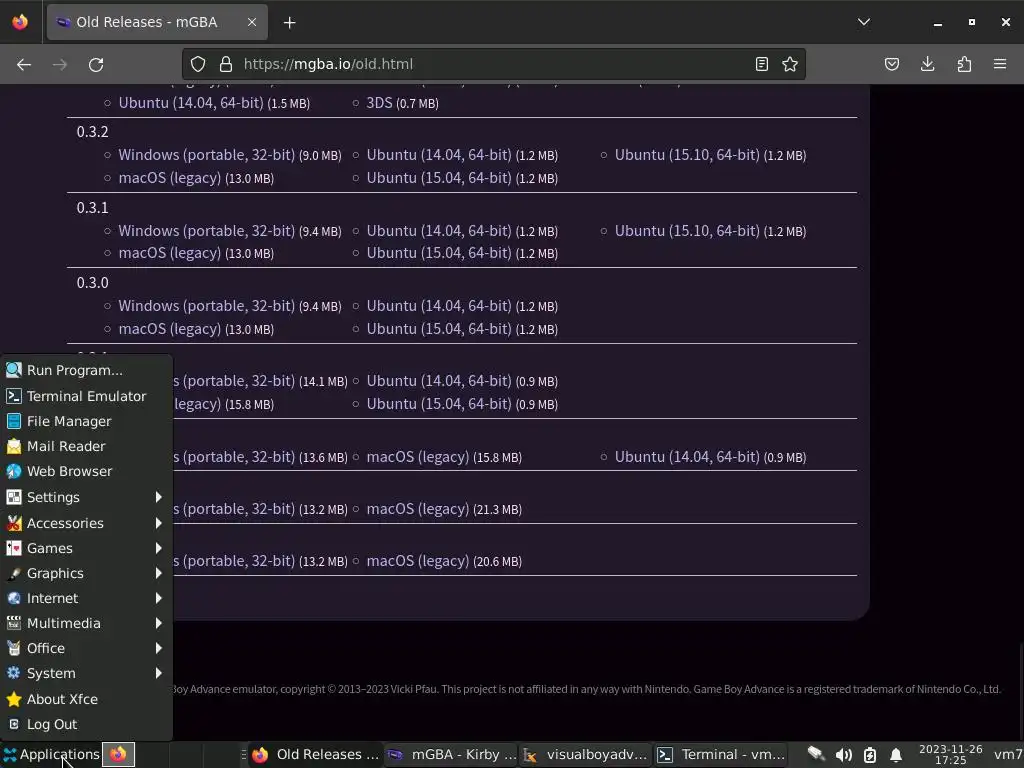Close the Old Releases - mGBA tab

tap(252, 22)
